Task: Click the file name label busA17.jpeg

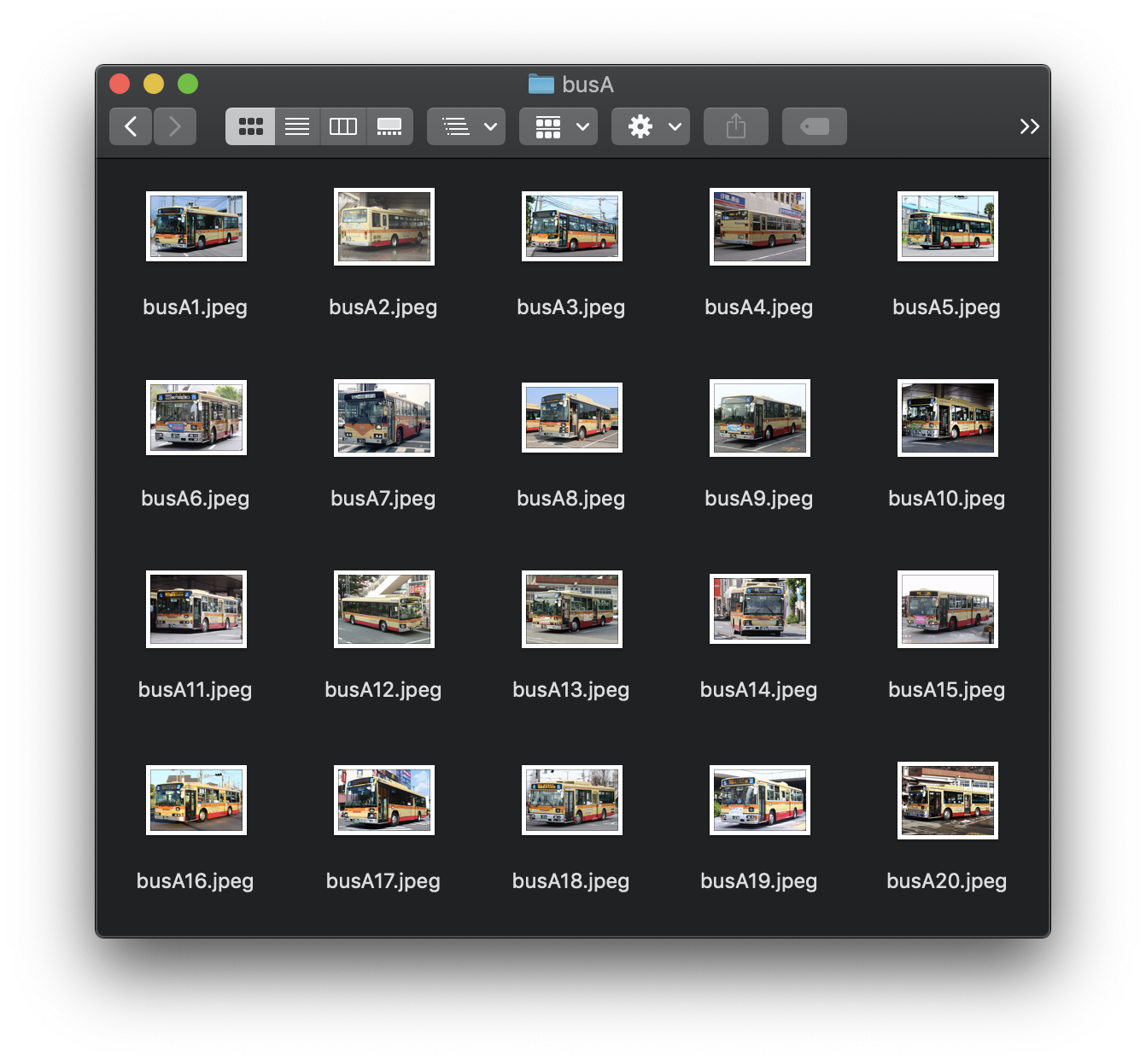Action: [383, 881]
